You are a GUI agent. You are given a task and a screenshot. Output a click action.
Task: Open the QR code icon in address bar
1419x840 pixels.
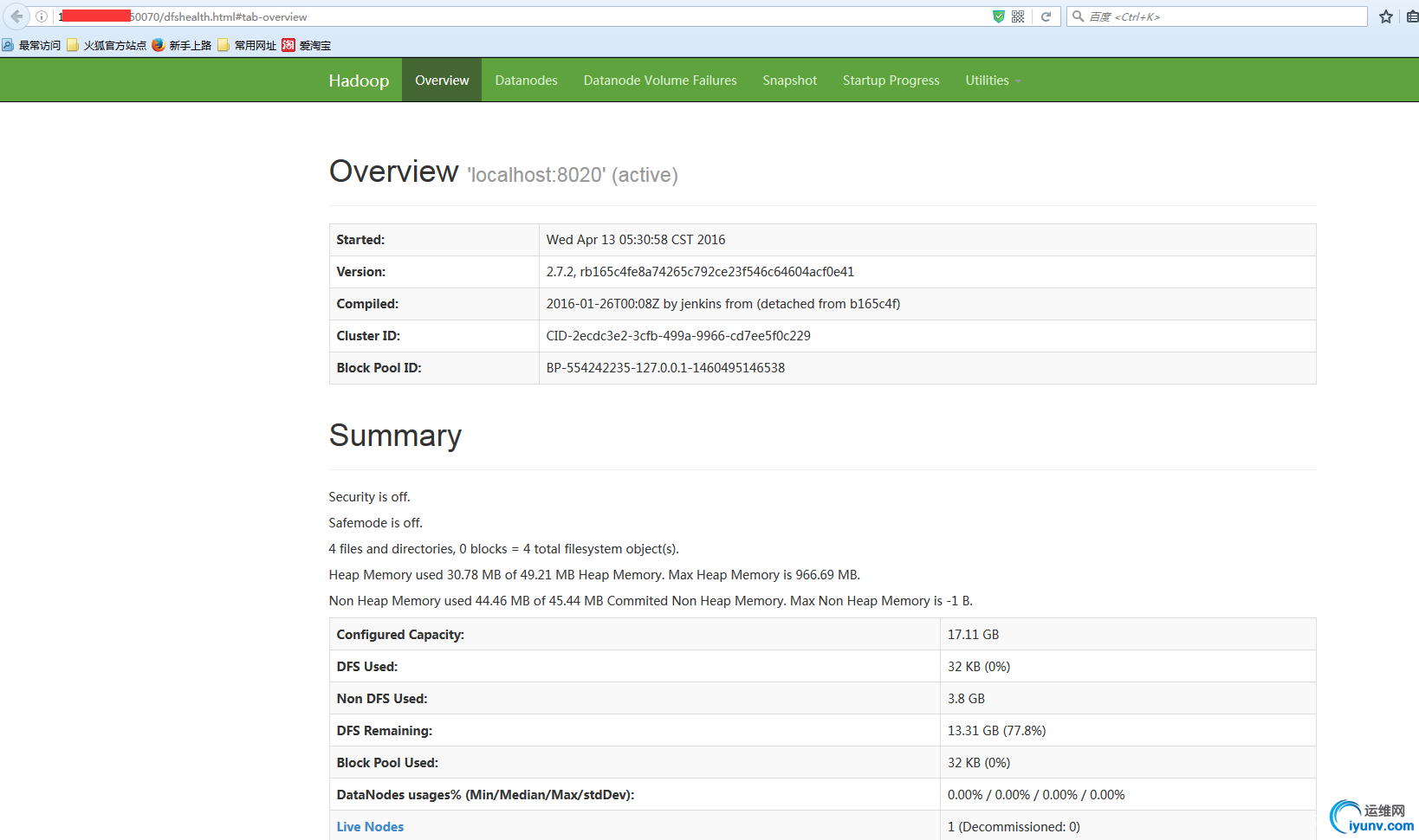coord(1018,16)
